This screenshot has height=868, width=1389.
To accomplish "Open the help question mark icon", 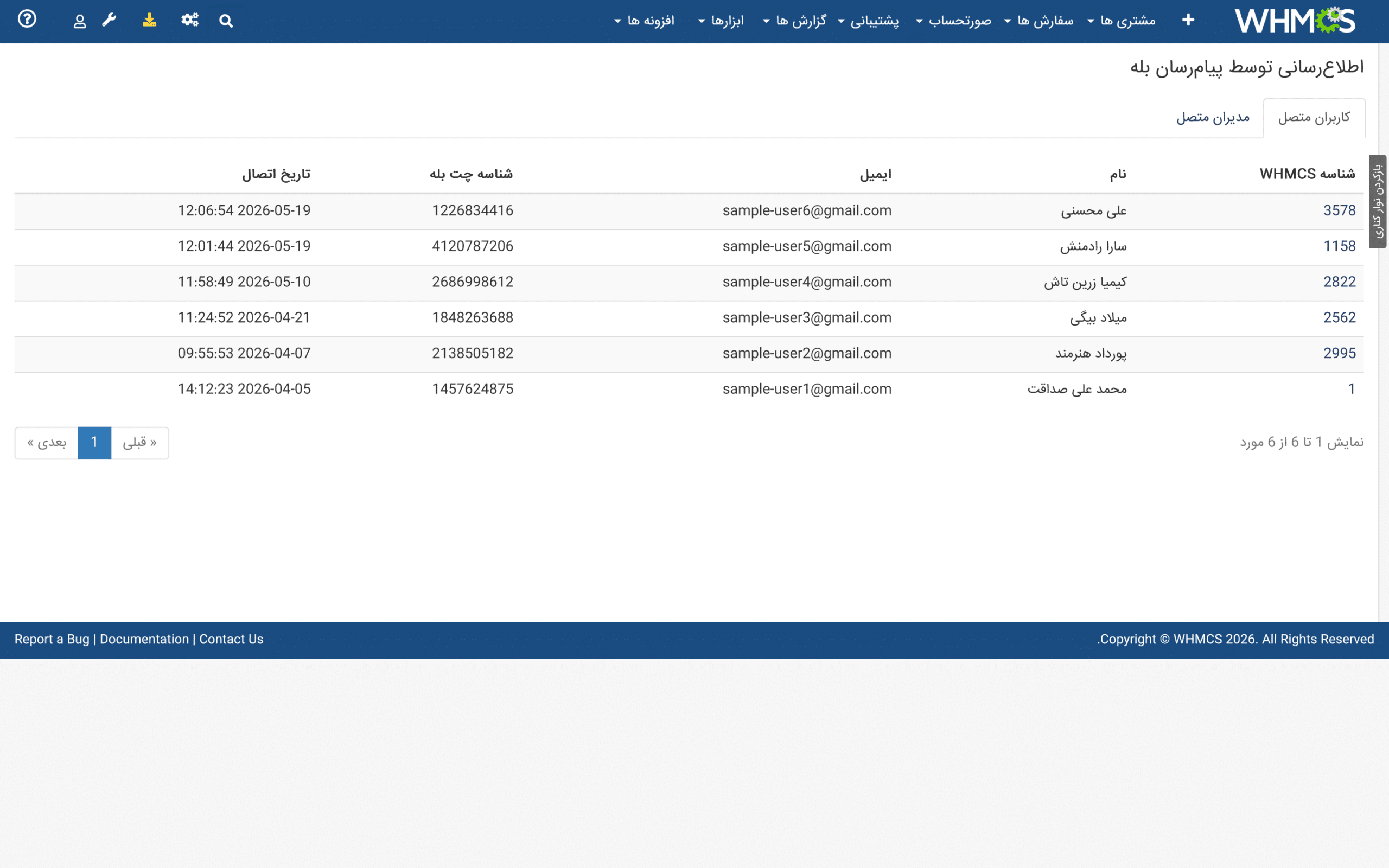I will click(x=27, y=20).
